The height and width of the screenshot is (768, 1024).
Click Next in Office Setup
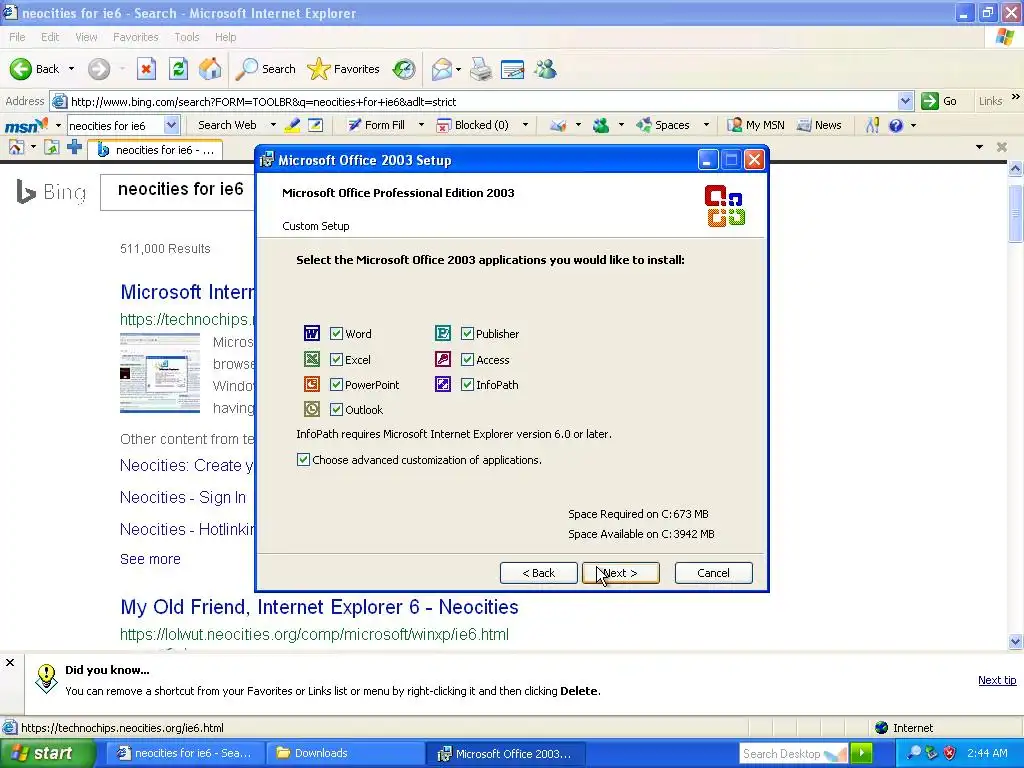tap(620, 573)
